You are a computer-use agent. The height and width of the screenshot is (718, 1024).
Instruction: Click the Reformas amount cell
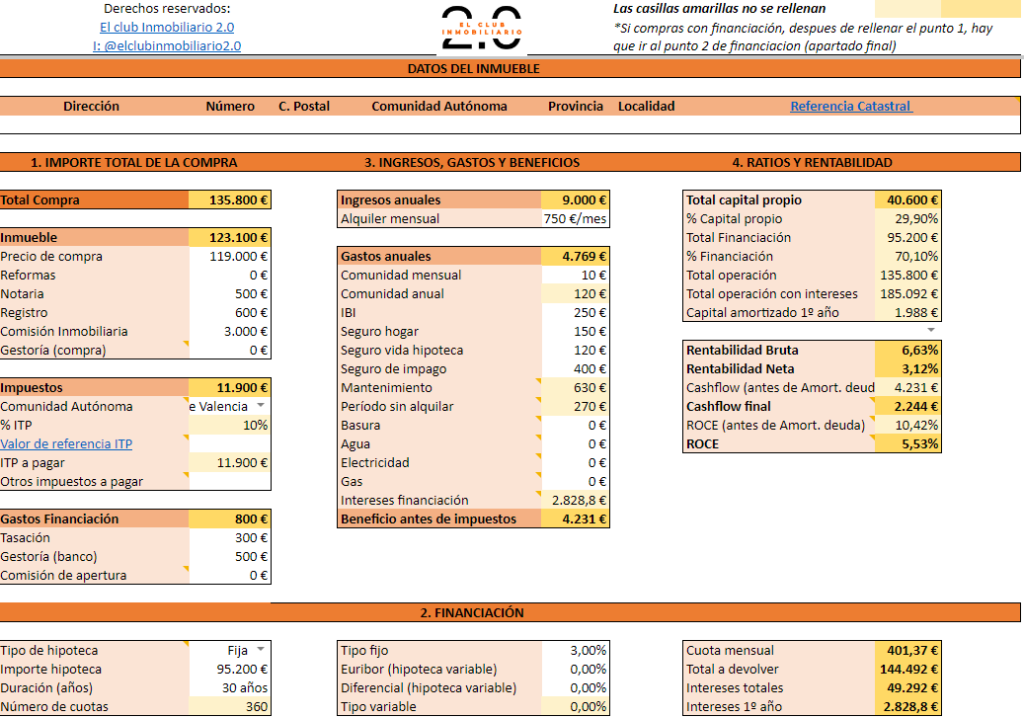pos(230,275)
